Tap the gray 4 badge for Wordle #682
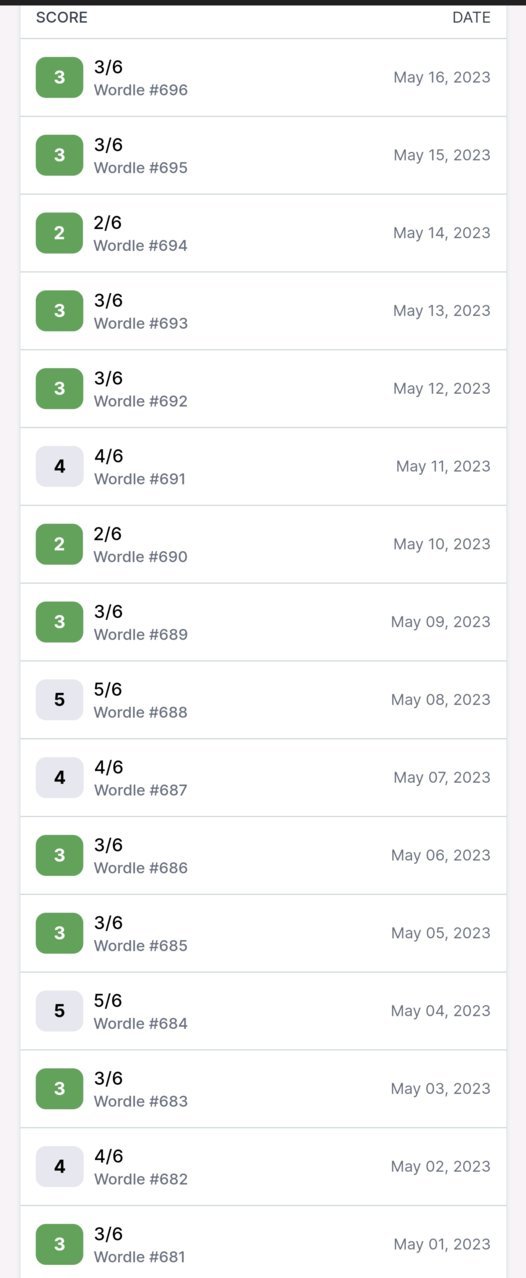526x1278 pixels. (59, 1166)
